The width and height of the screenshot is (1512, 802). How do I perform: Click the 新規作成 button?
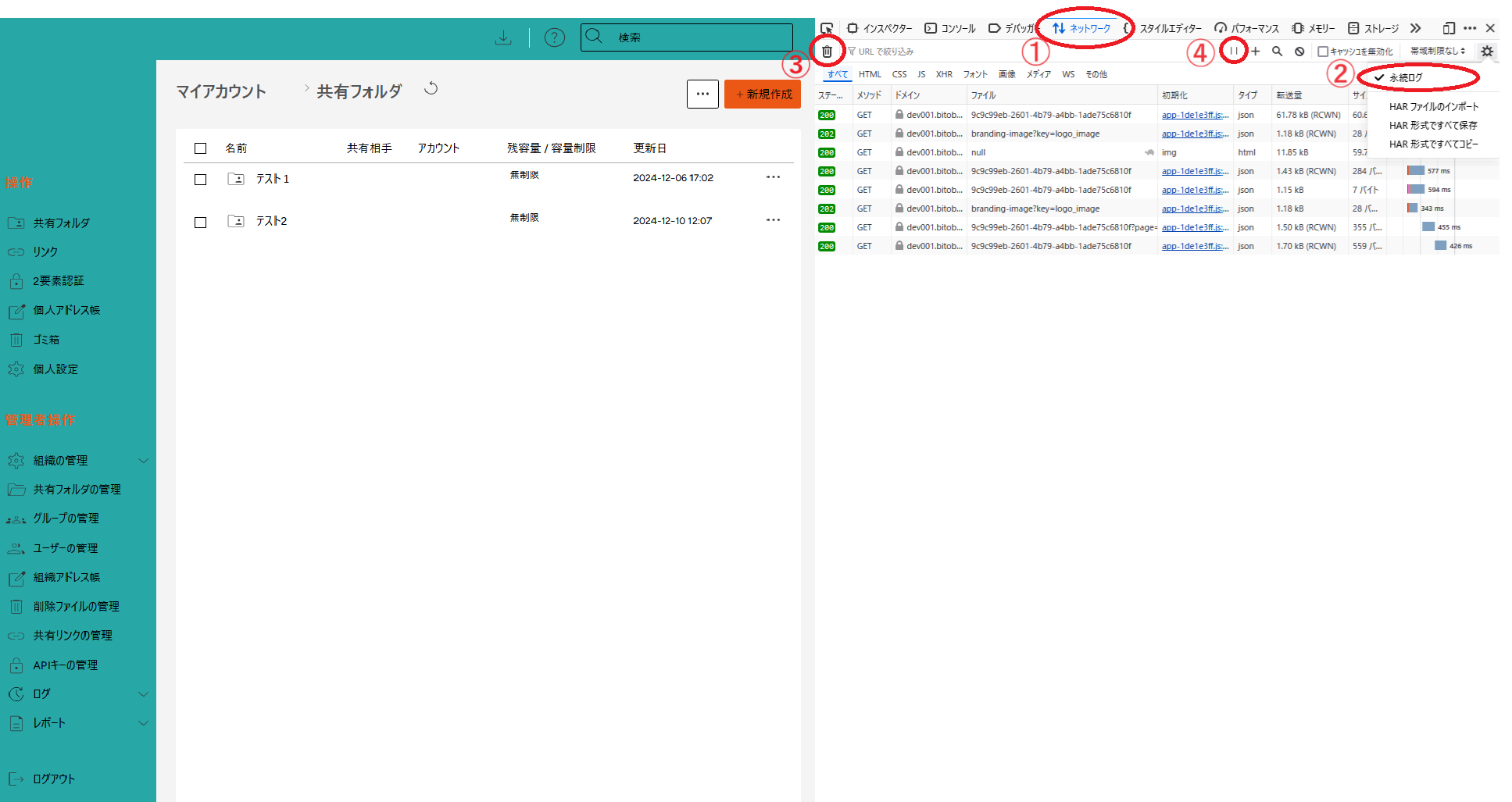coord(763,94)
